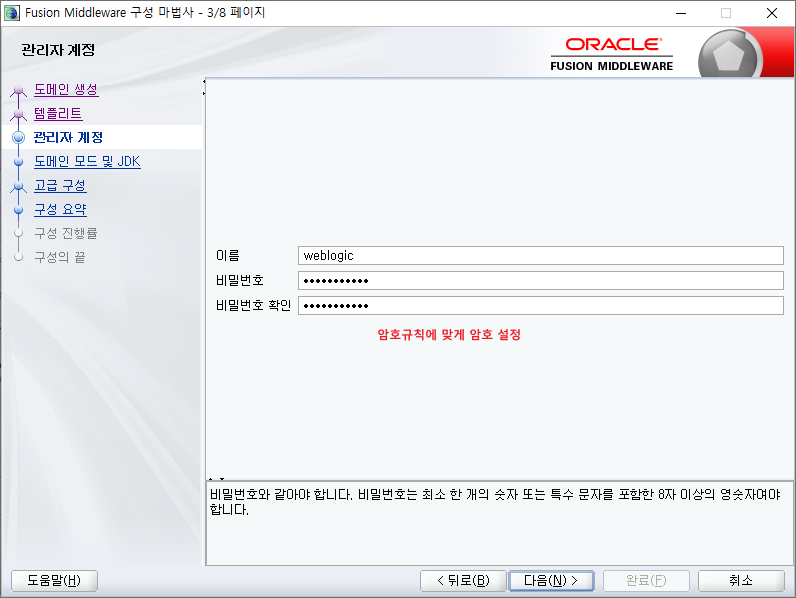Select the 관리자 계정 step in sidebar
Image resolution: width=796 pixels, height=598 pixels.
pyautogui.click(x=68, y=138)
